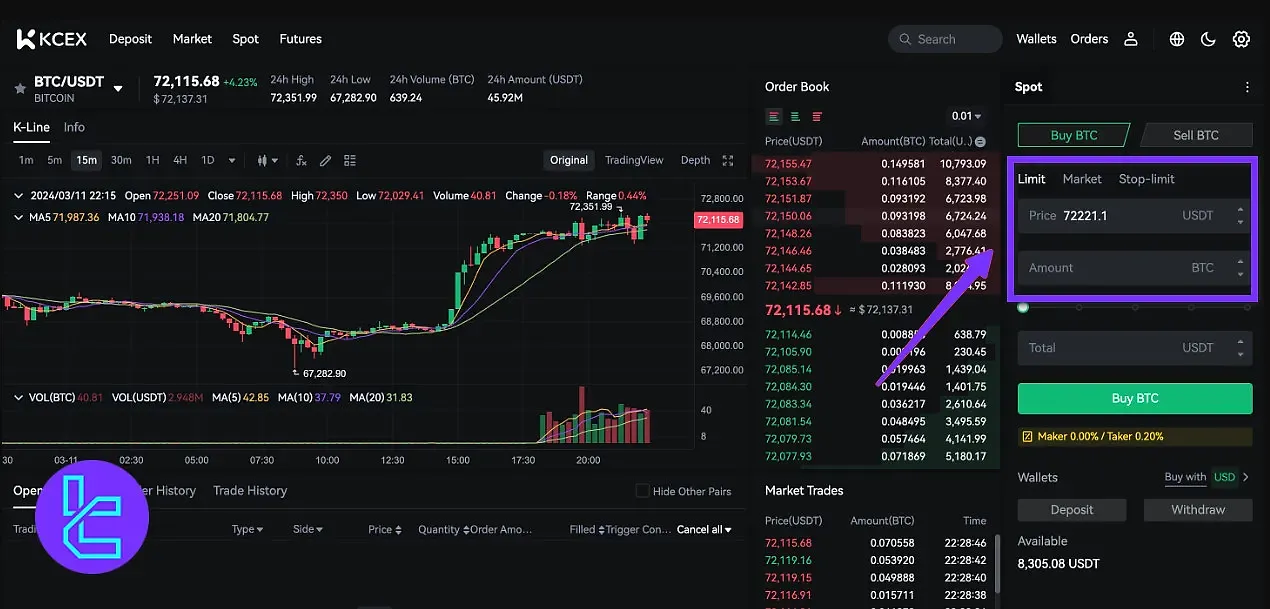
Task: Open the Withdraw page
Action: [x=1197, y=510]
